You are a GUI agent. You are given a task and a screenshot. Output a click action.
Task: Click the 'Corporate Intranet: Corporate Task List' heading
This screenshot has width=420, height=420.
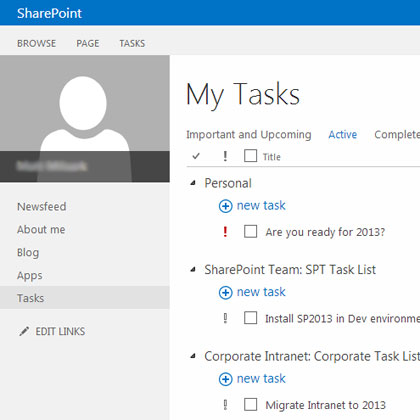(312, 356)
